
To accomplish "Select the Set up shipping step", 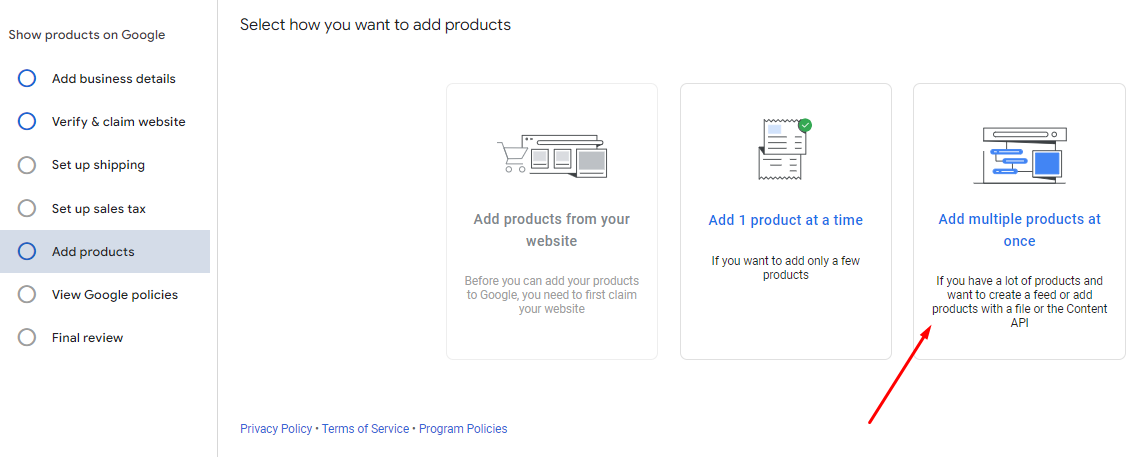I will click(x=98, y=165).
